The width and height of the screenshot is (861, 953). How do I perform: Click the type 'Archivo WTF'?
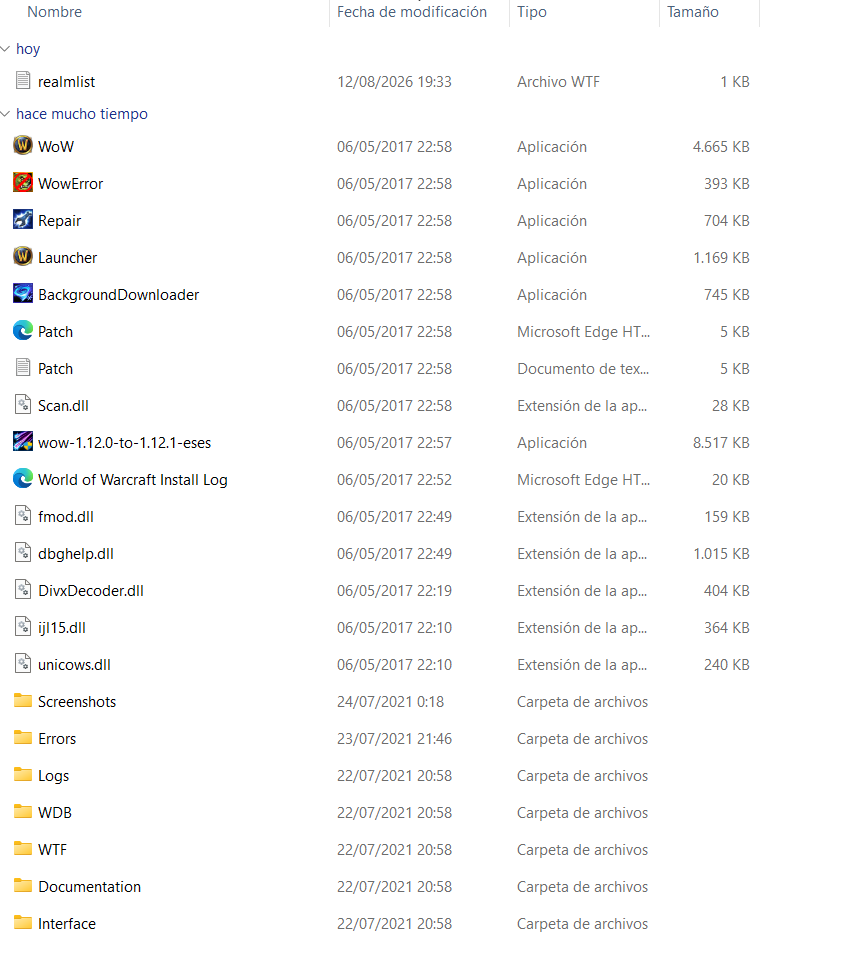[x=558, y=81]
